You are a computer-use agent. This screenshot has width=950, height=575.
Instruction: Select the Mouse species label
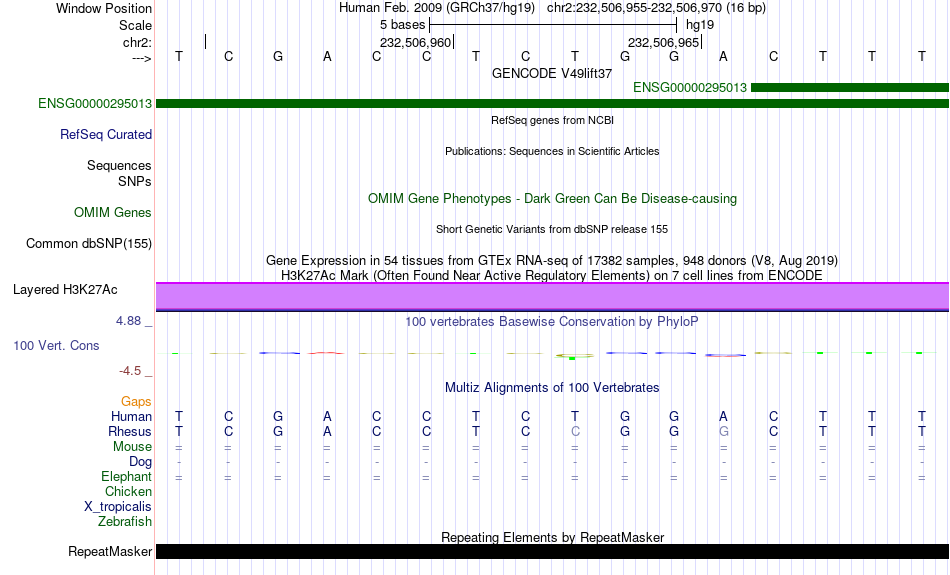(132, 447)
